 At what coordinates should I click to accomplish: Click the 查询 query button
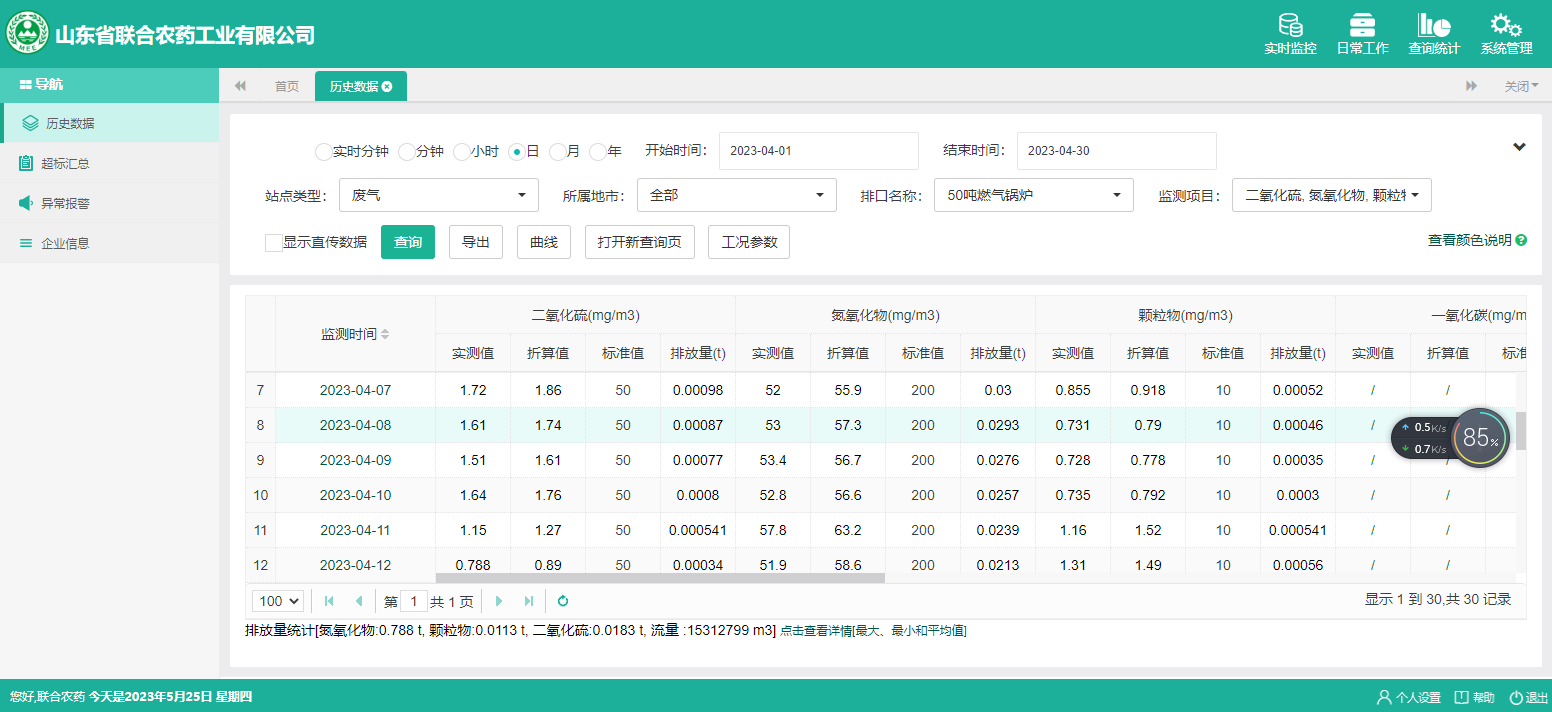pos(408,242)
